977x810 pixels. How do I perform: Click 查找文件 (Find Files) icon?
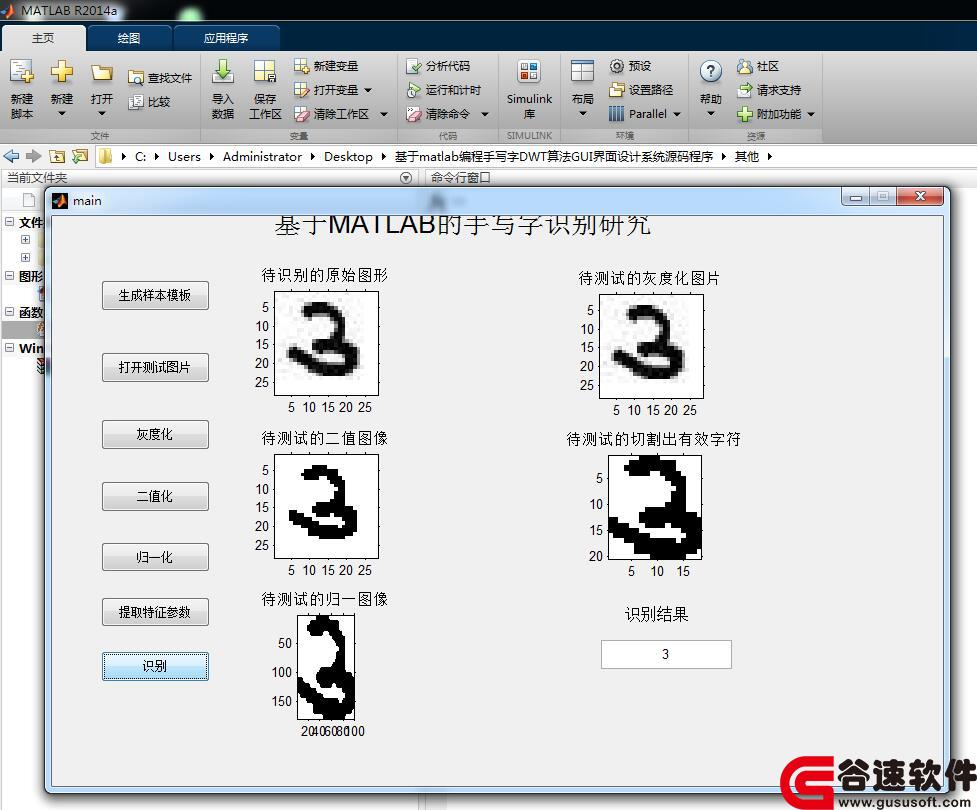136,78
